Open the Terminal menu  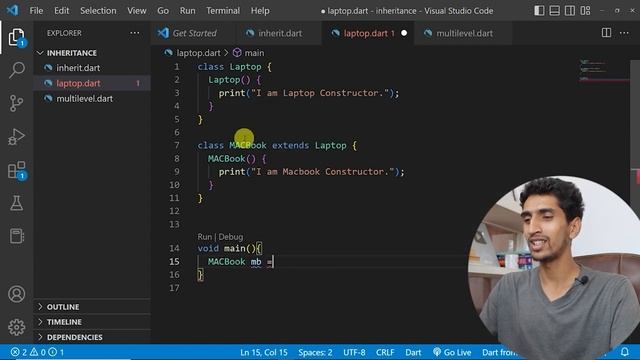pyautogui.click(x=223, y=11)
